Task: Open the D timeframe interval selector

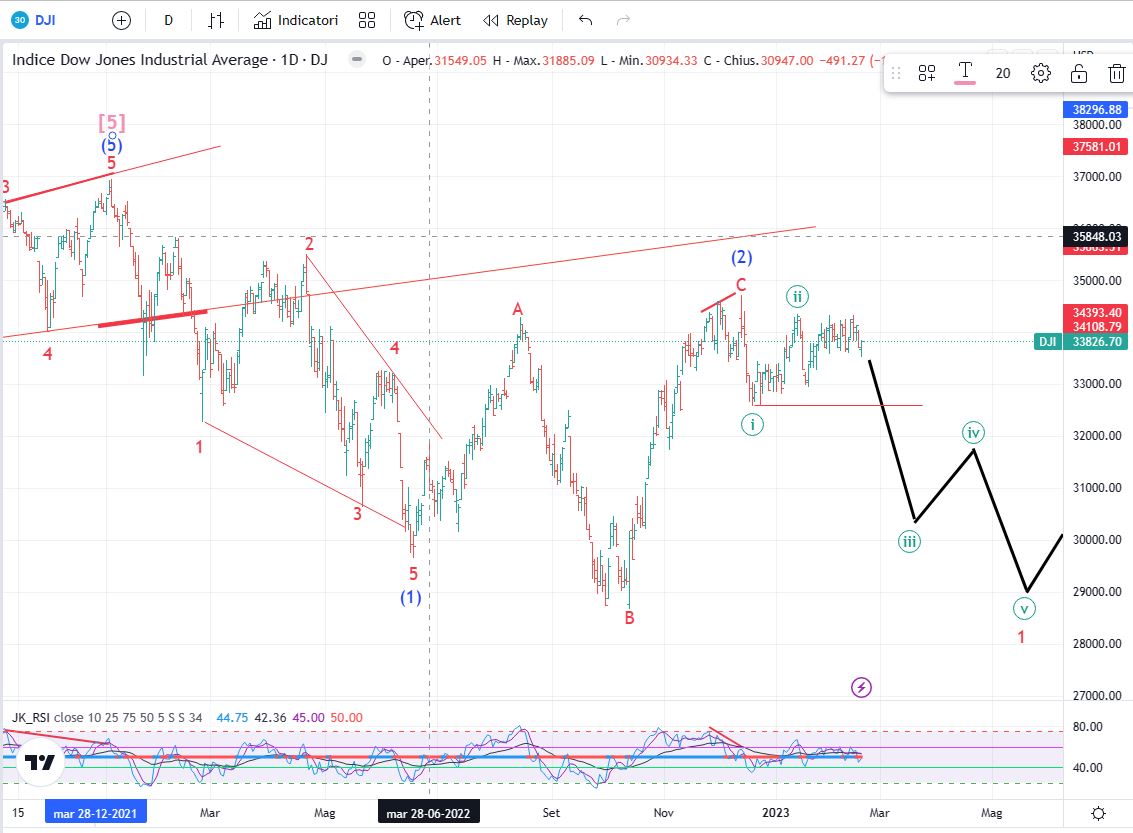Action: (x=168, y=20)
